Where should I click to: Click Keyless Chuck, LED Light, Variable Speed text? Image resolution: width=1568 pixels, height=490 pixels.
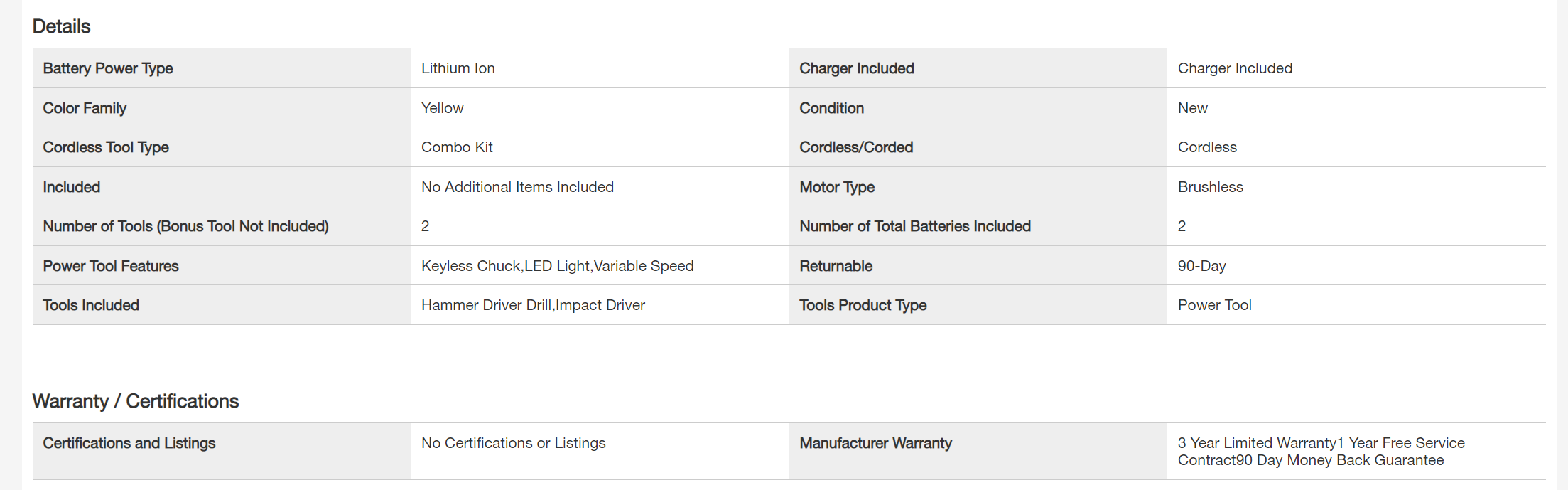pyautogui.click(x=557, y=266)
